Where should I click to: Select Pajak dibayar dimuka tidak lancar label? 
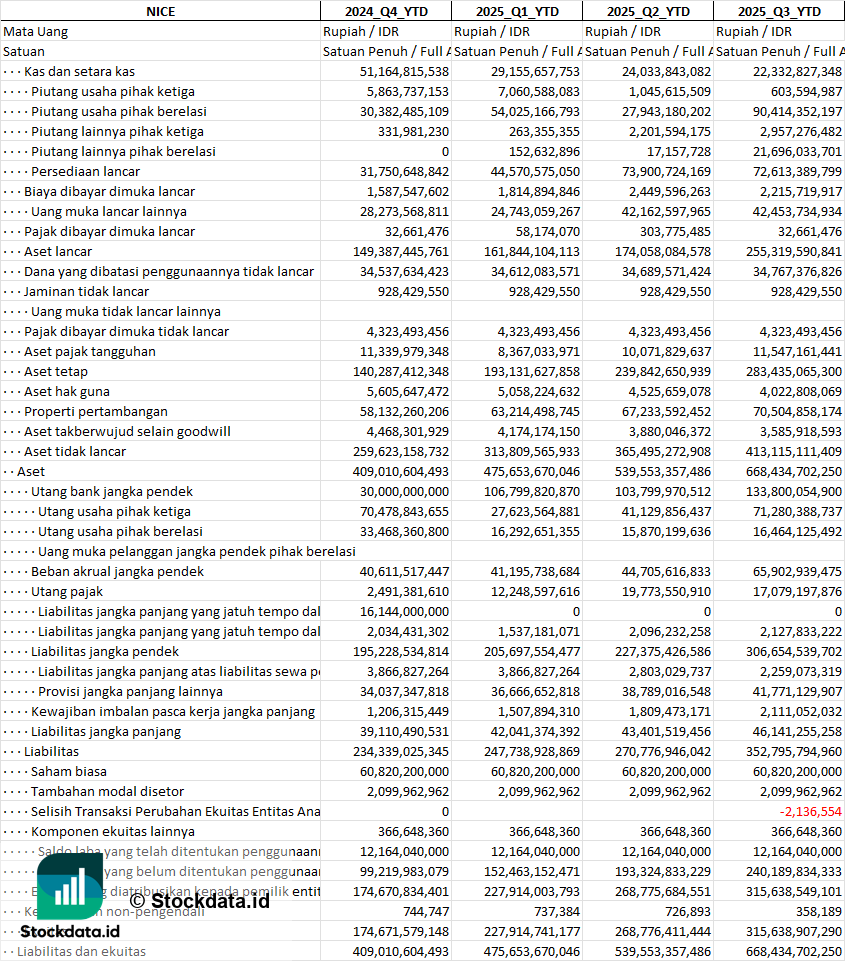[x=126, y=332]
